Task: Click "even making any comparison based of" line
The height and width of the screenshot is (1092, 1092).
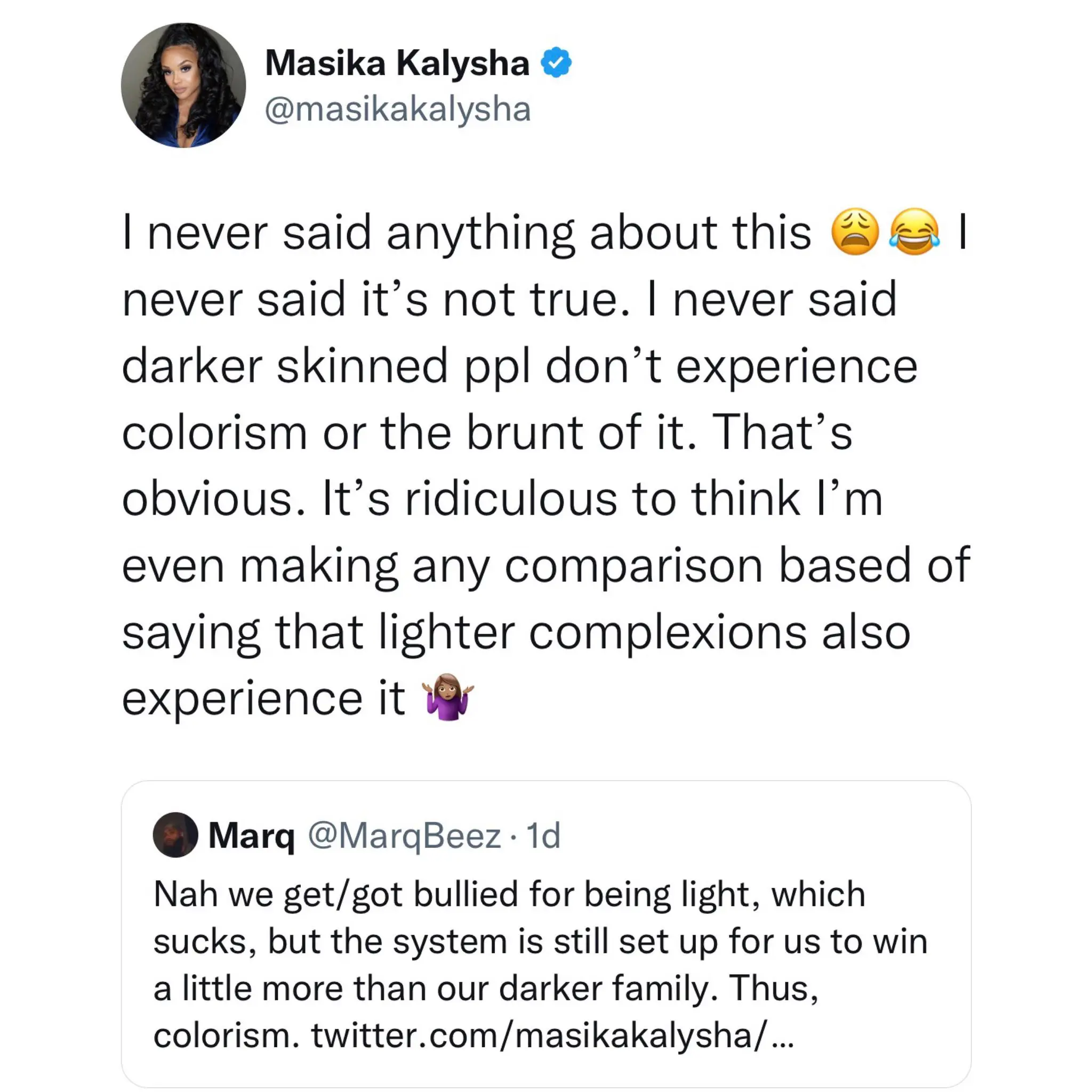Action: pos(545,565)
